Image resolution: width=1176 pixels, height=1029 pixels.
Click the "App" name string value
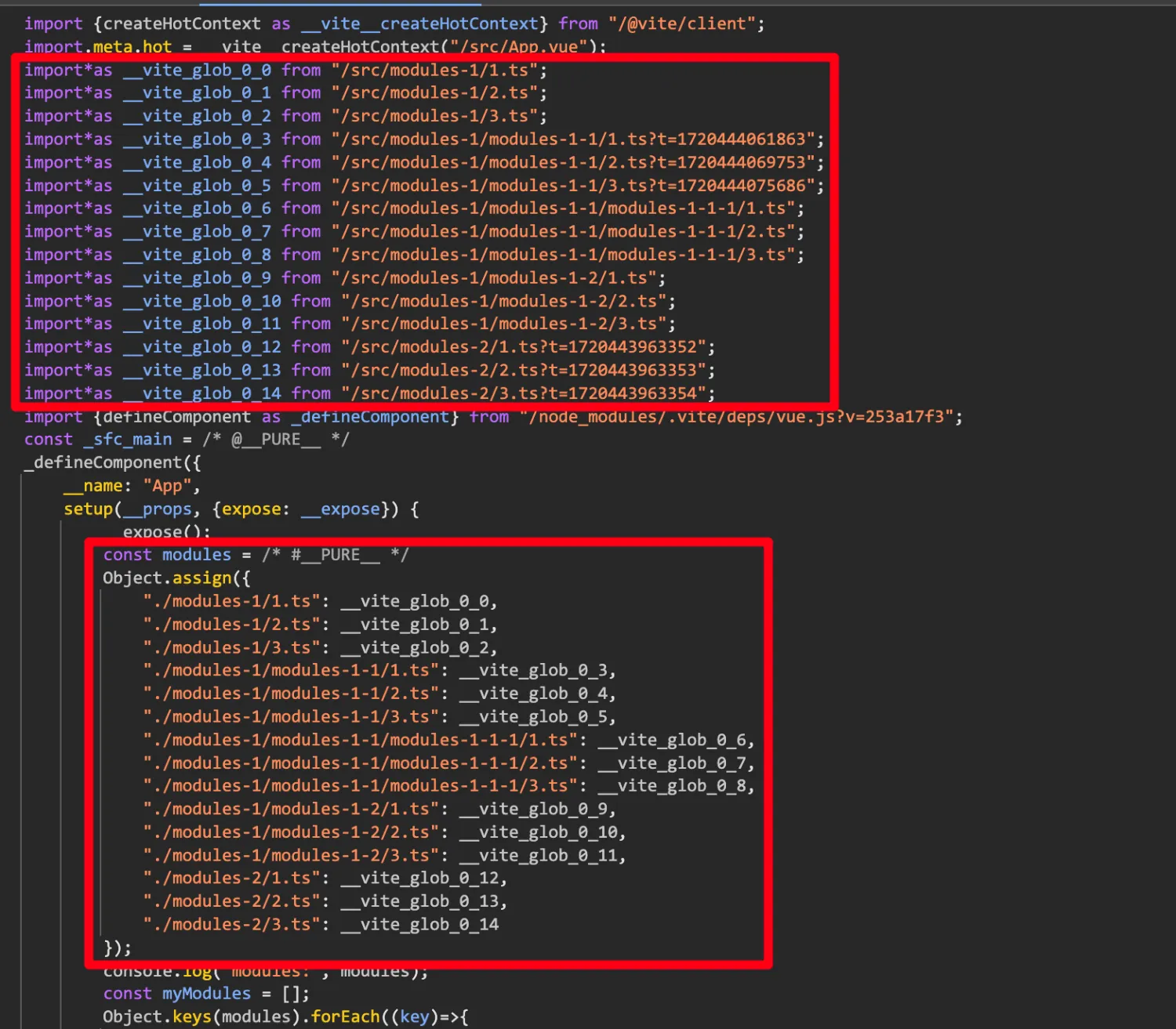(167, 486)
